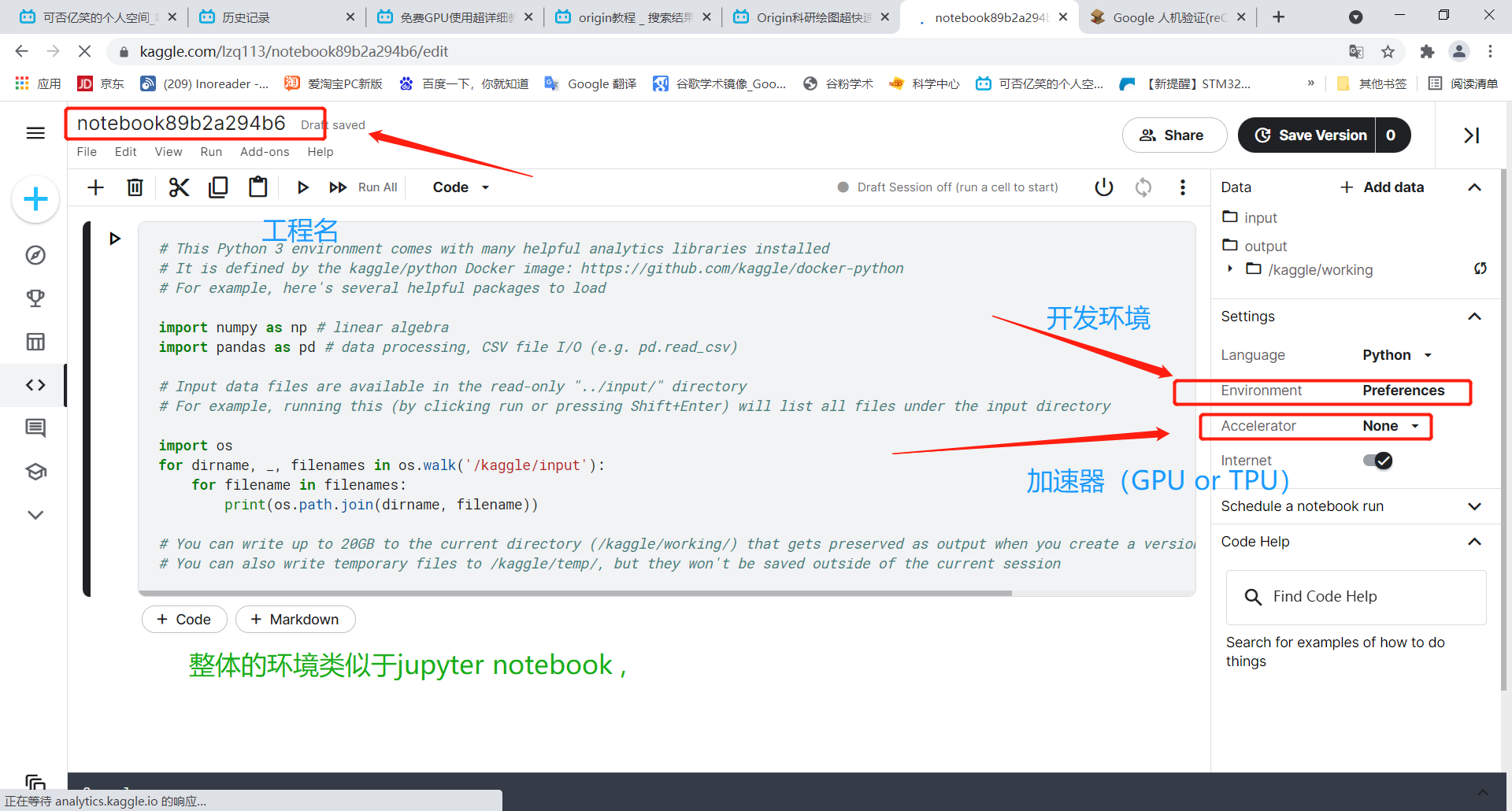1512x811 pixels.
Task: Click the Find Code Help search field
Action: [1356, 597]
